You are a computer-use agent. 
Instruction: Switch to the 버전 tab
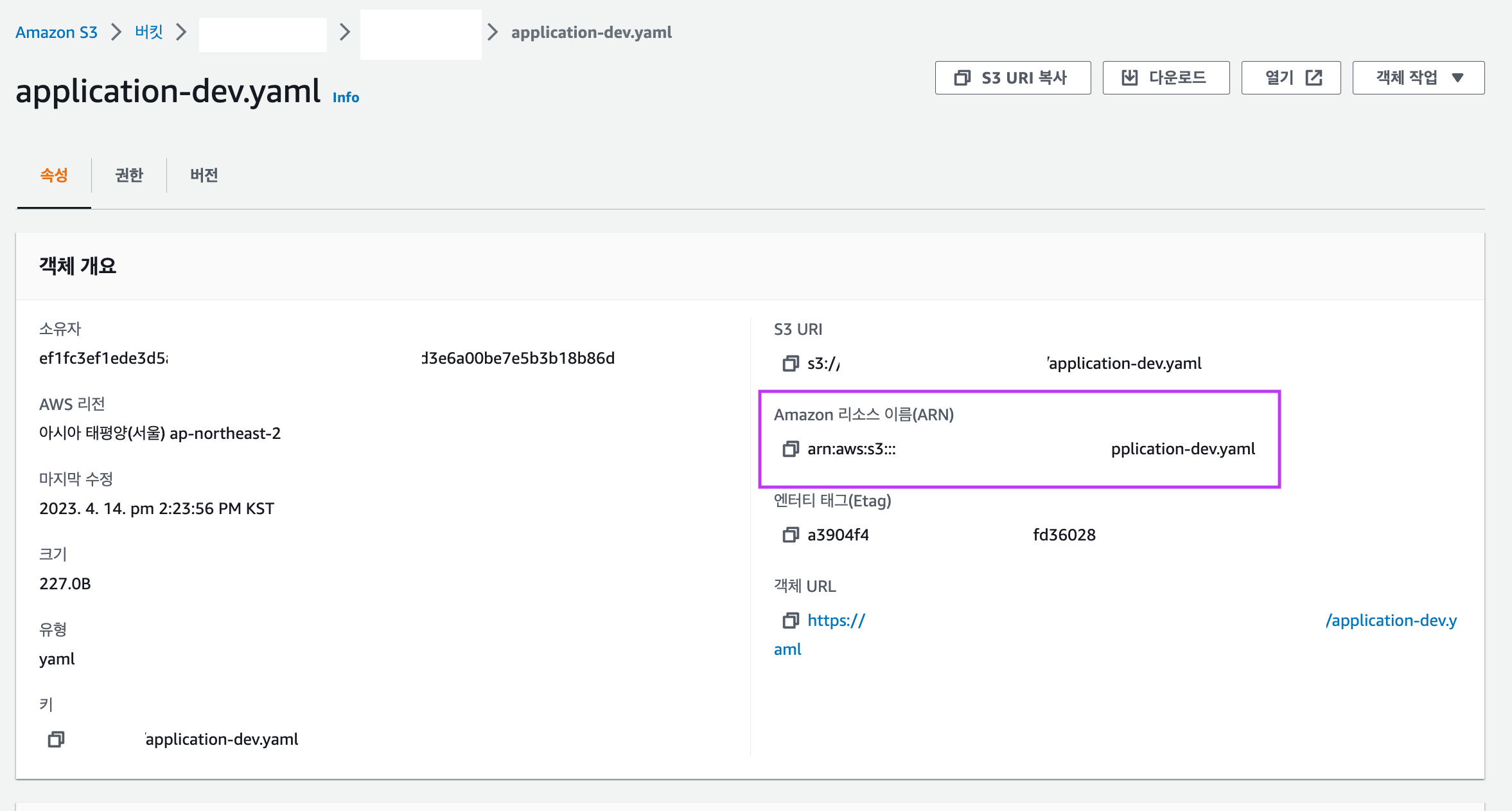click(x=204, y=175)
